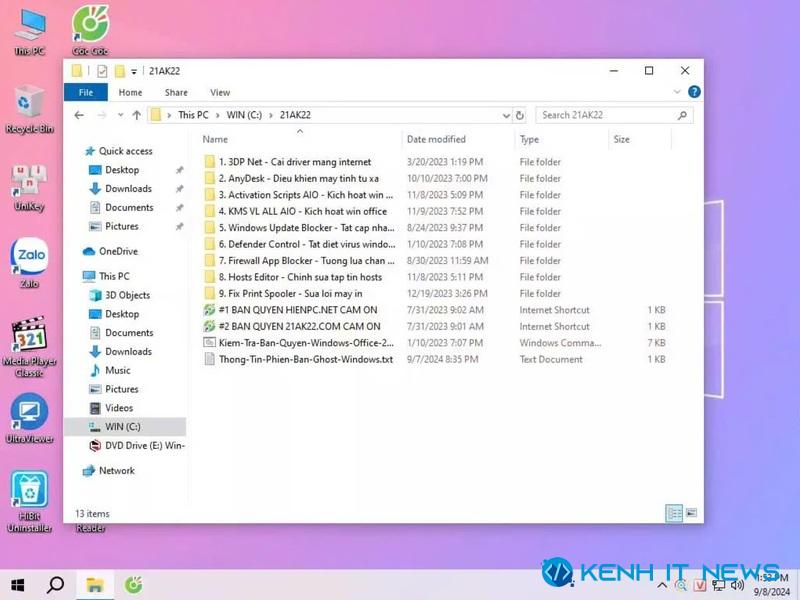Launch Coc Coc browser from desktop

point(90,31)
